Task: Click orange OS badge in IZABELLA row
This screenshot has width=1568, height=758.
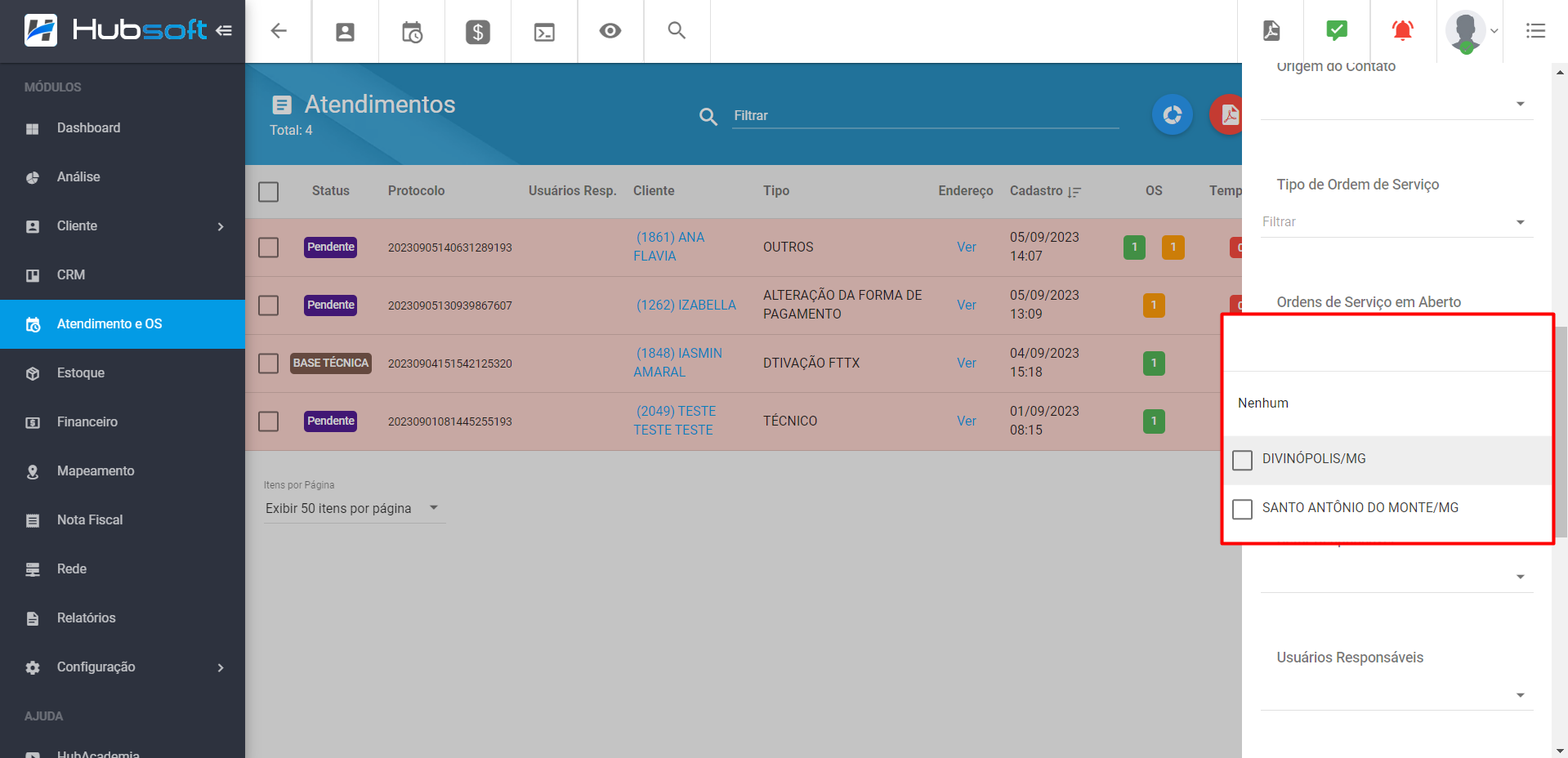Action: [1154, 305]
